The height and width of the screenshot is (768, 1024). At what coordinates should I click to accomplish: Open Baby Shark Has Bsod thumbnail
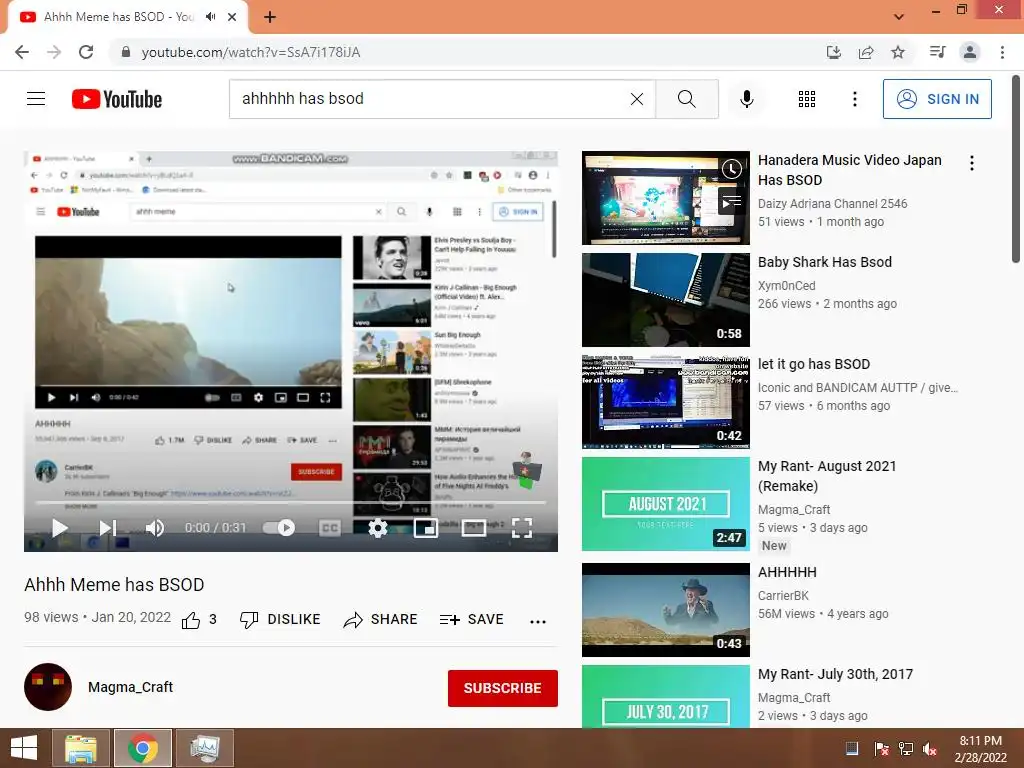(665, 300)
